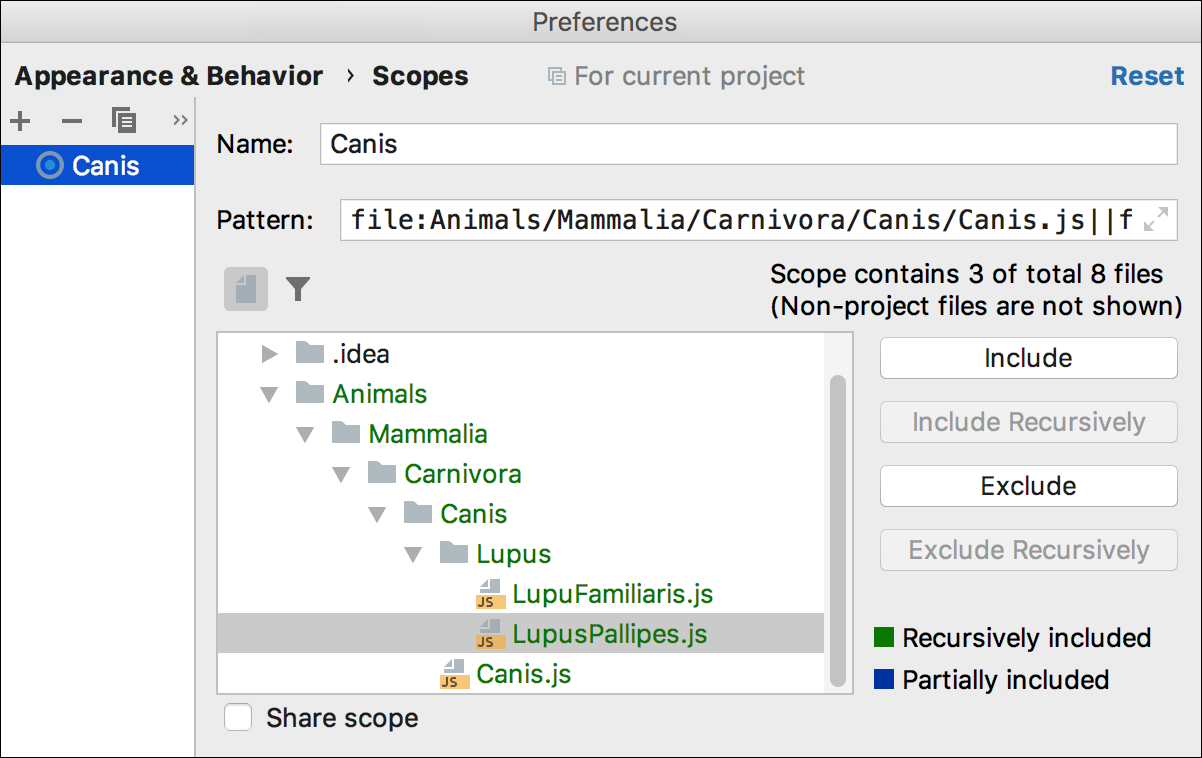Click the Appearance & Behavior breadcrumb
1202x758 pixels.
pyautogui.click(x=166, y=75)
